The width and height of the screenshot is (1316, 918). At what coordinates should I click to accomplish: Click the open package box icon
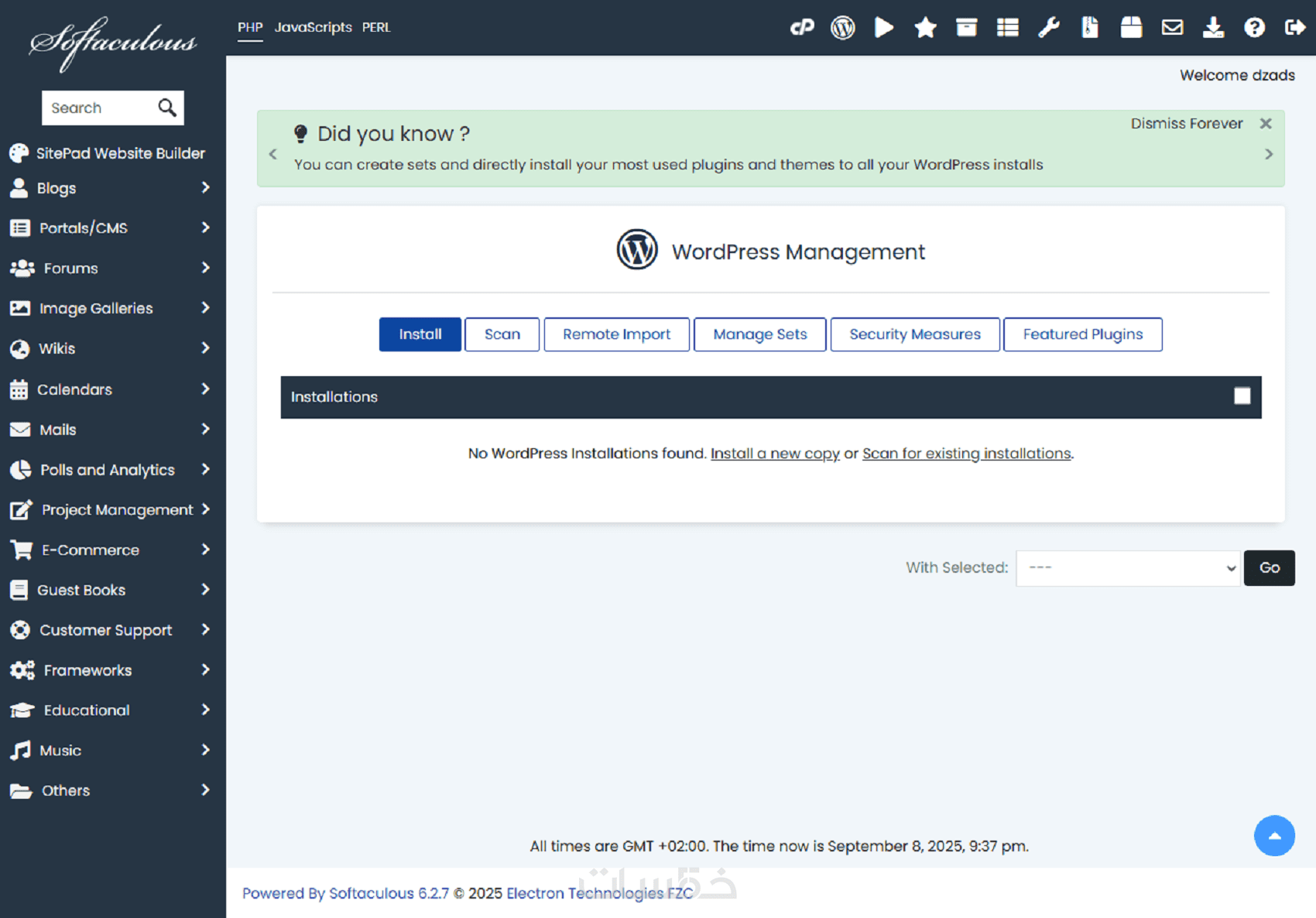click(1131, 28)
